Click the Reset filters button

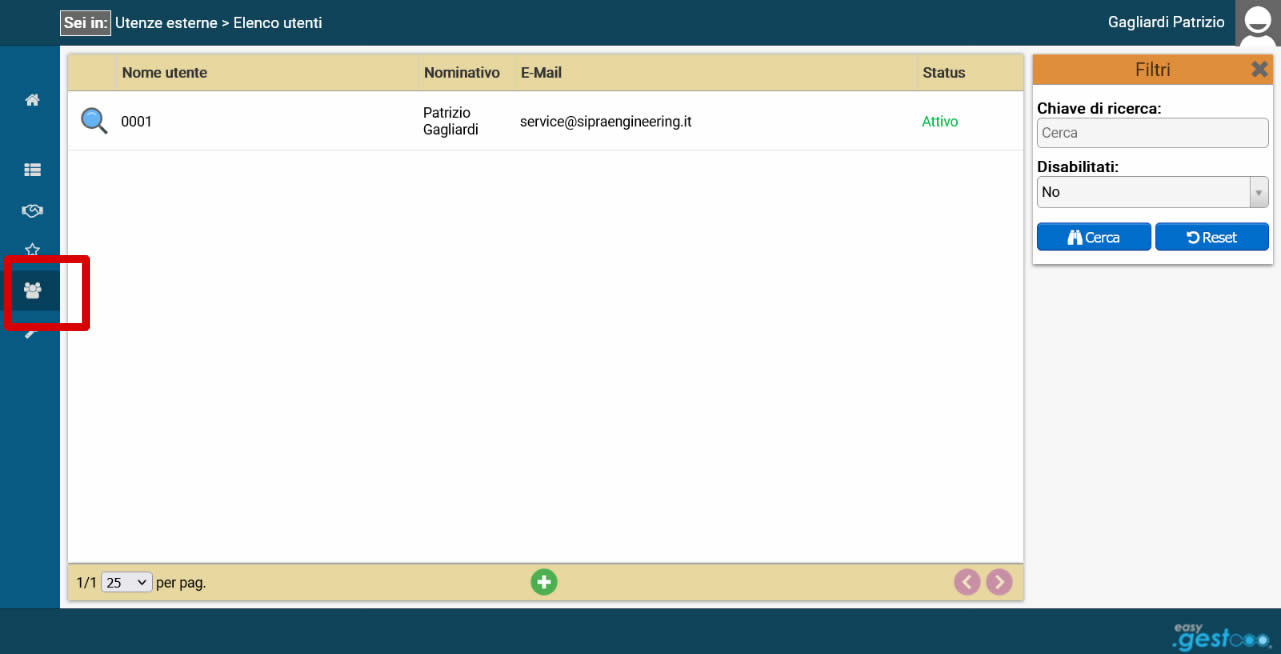coord(1212,237)
